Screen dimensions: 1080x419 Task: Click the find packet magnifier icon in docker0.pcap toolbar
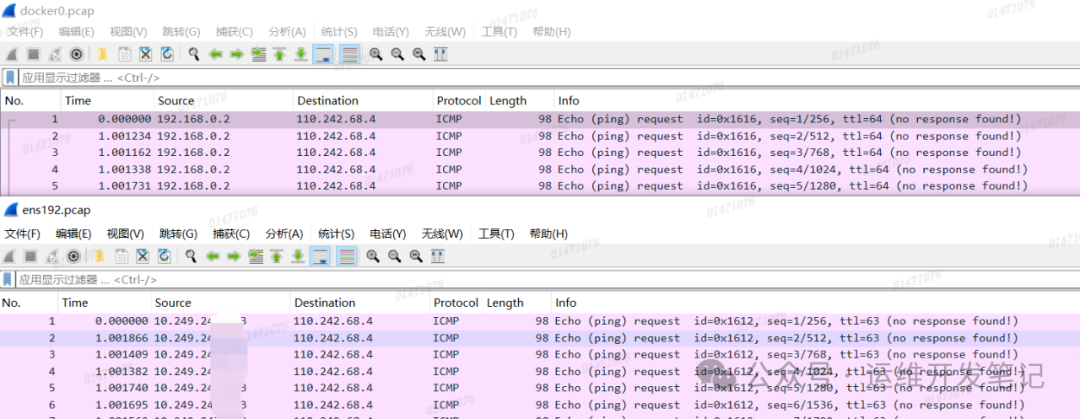click(x=193, y=54)
